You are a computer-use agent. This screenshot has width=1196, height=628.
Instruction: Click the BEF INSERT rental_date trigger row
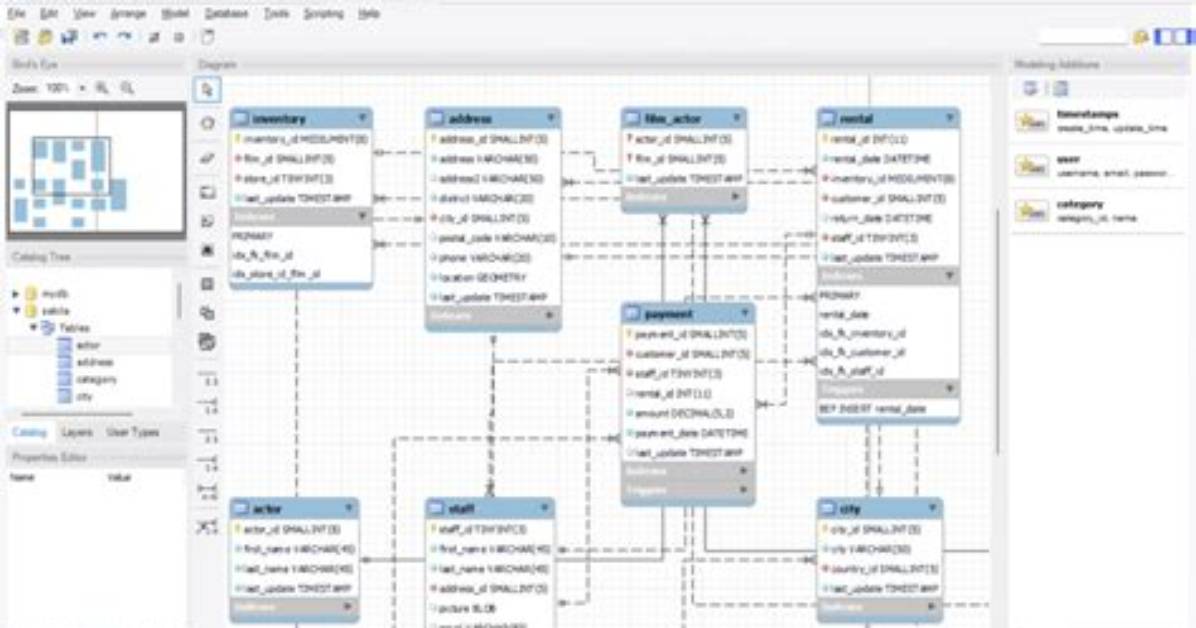[888, 409]
